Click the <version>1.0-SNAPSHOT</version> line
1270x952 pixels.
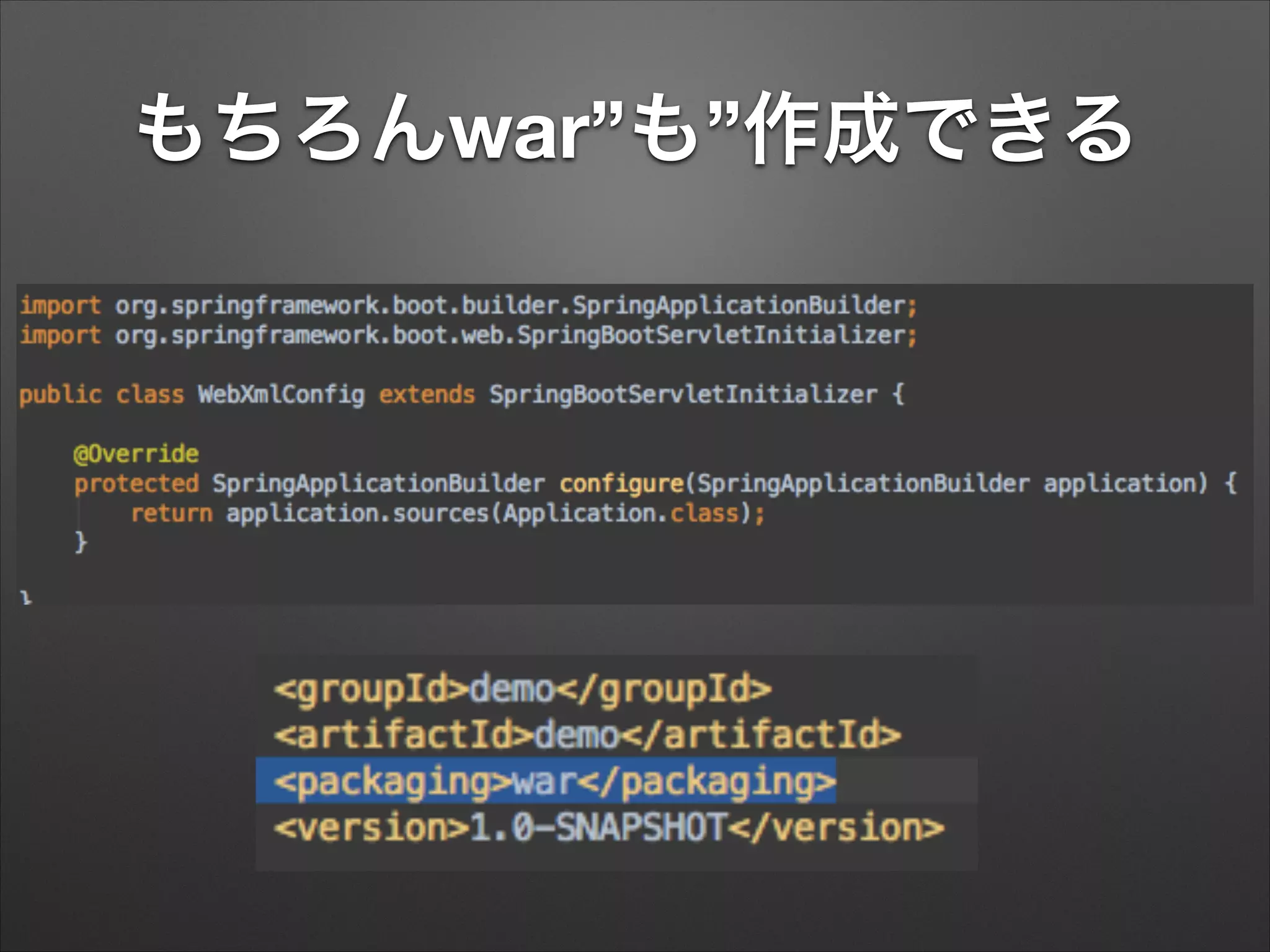[x=609, y=827]
